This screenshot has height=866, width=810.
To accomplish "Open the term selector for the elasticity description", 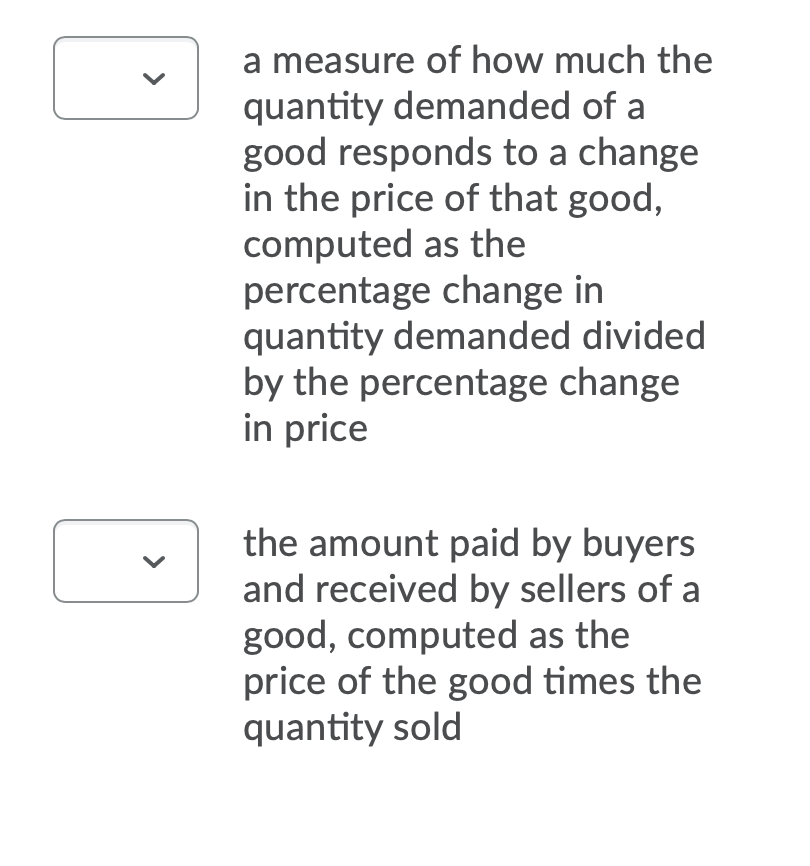I will click(125, 78).
